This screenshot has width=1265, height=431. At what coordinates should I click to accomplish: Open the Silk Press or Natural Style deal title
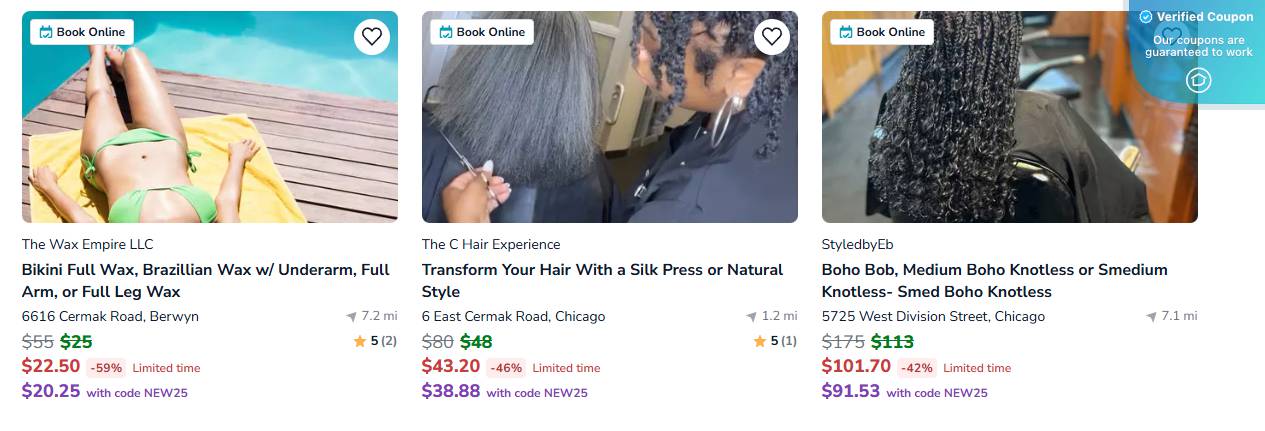(603, 281)
